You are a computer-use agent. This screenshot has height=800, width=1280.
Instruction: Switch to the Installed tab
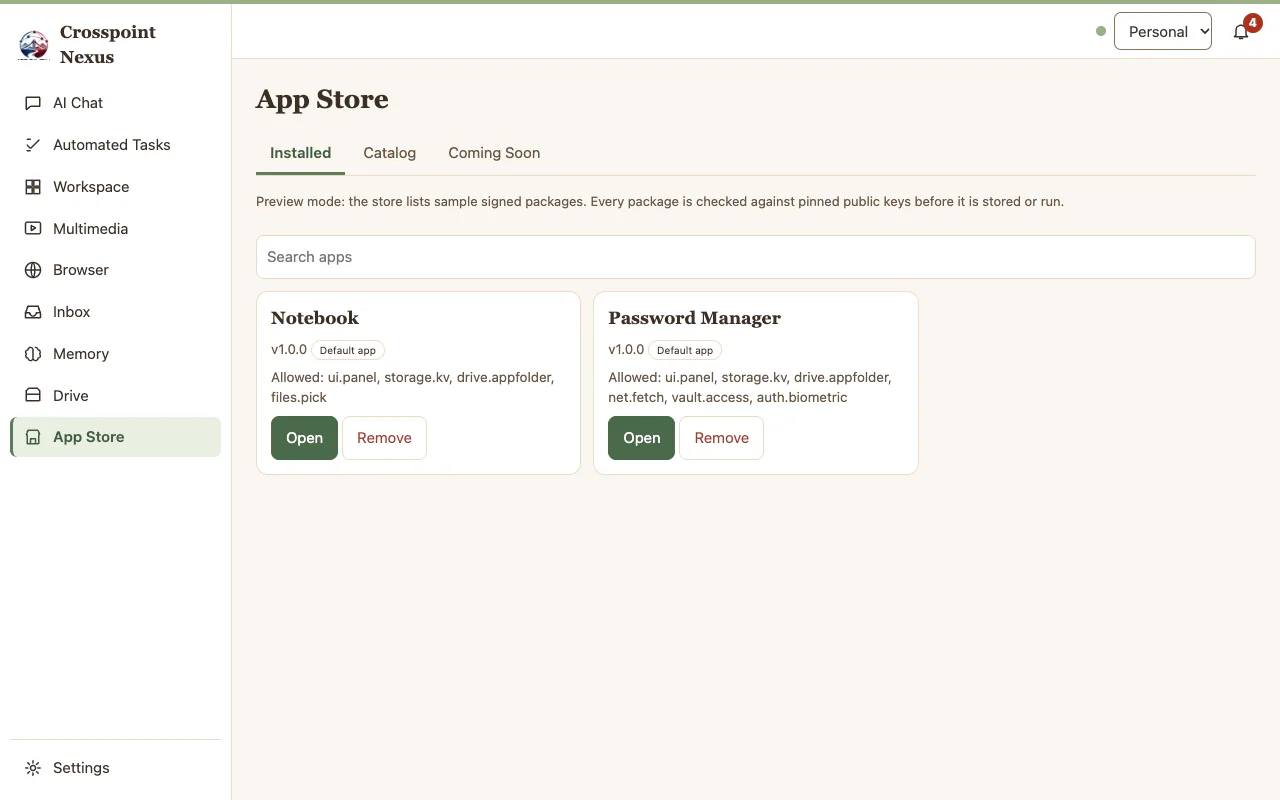[x=300, y=153]
